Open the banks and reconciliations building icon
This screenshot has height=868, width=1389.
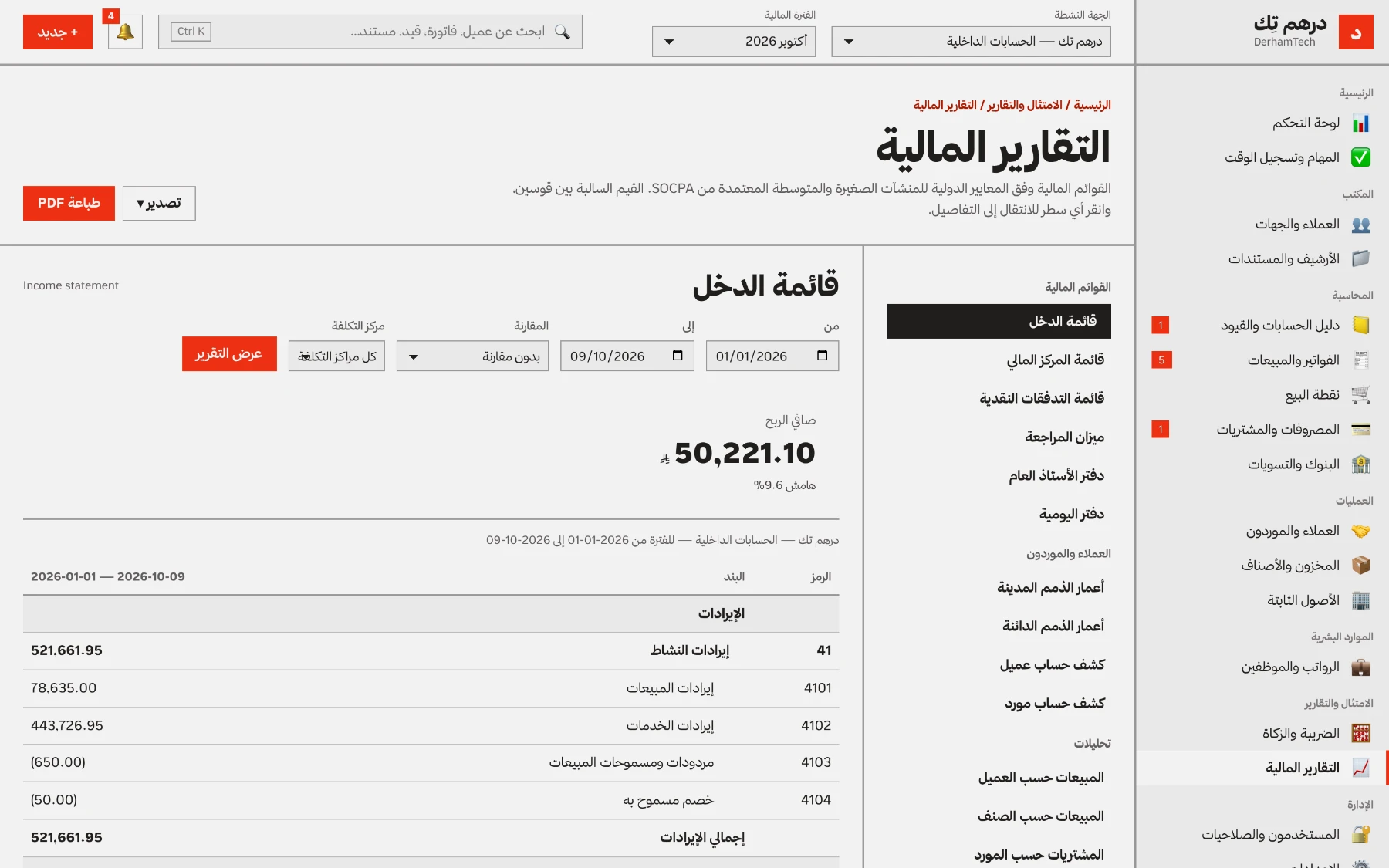1360,464
